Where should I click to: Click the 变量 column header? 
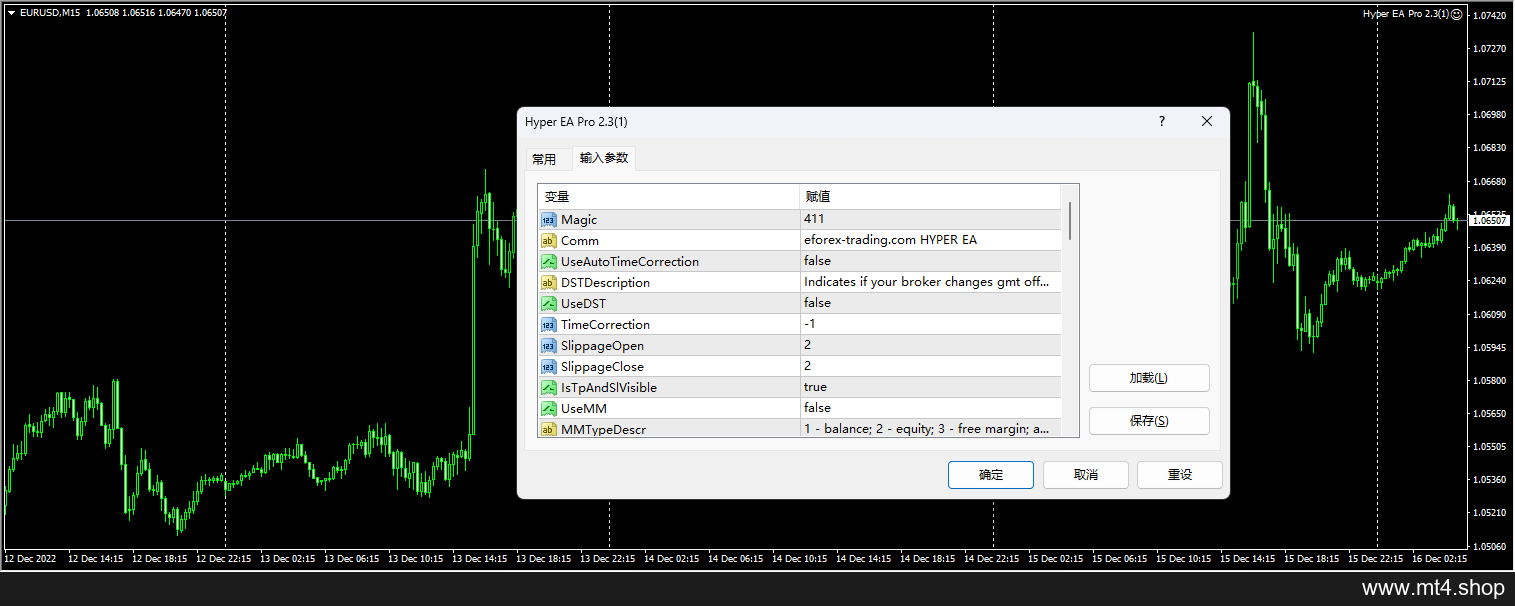(x=669, y=197)
